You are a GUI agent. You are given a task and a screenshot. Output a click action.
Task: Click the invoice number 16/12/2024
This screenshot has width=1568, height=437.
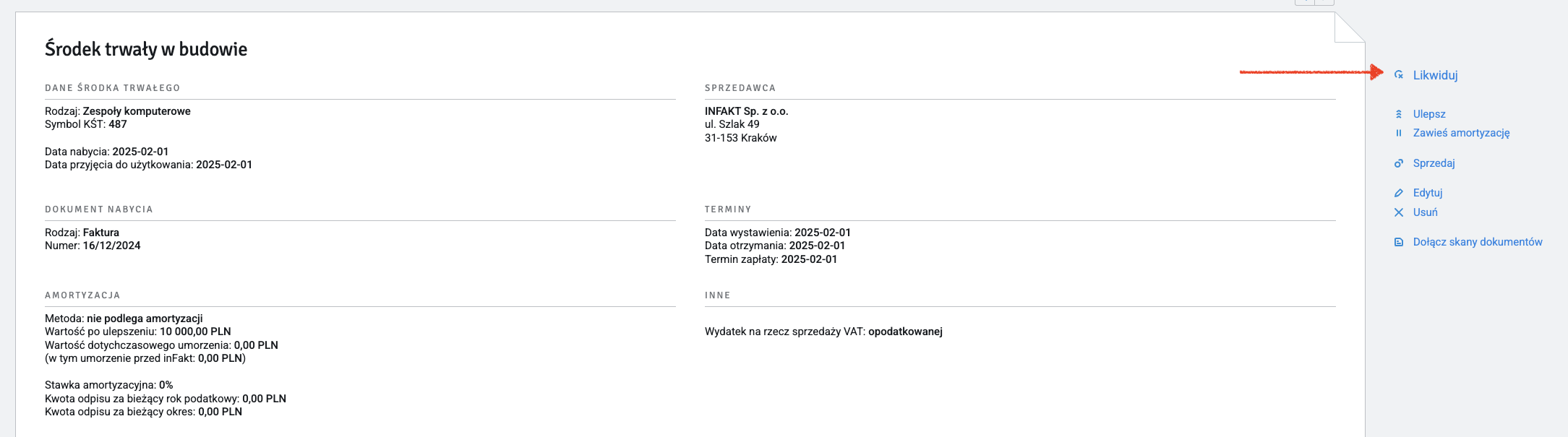[x=111, y=246]
